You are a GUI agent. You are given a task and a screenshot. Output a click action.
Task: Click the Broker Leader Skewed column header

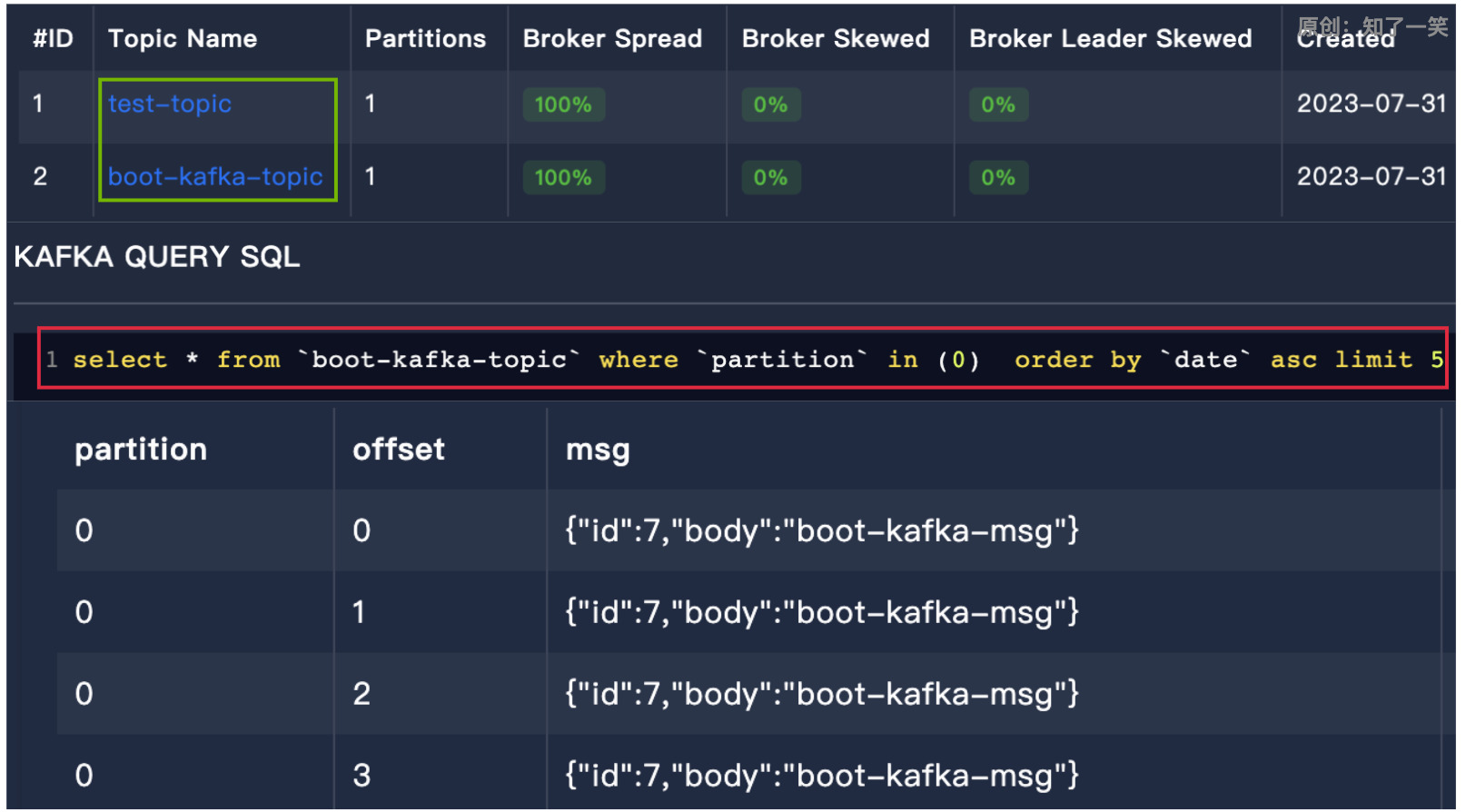pos(1110,38)
